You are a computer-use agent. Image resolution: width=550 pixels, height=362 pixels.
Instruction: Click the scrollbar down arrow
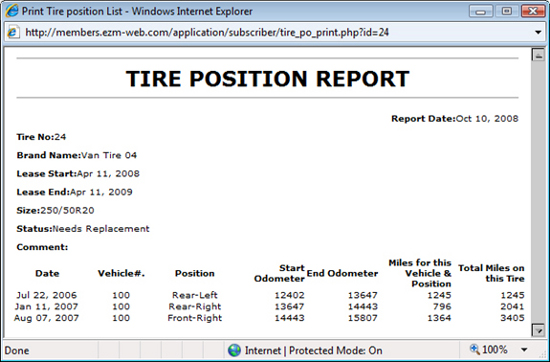[x=538, y=330]
